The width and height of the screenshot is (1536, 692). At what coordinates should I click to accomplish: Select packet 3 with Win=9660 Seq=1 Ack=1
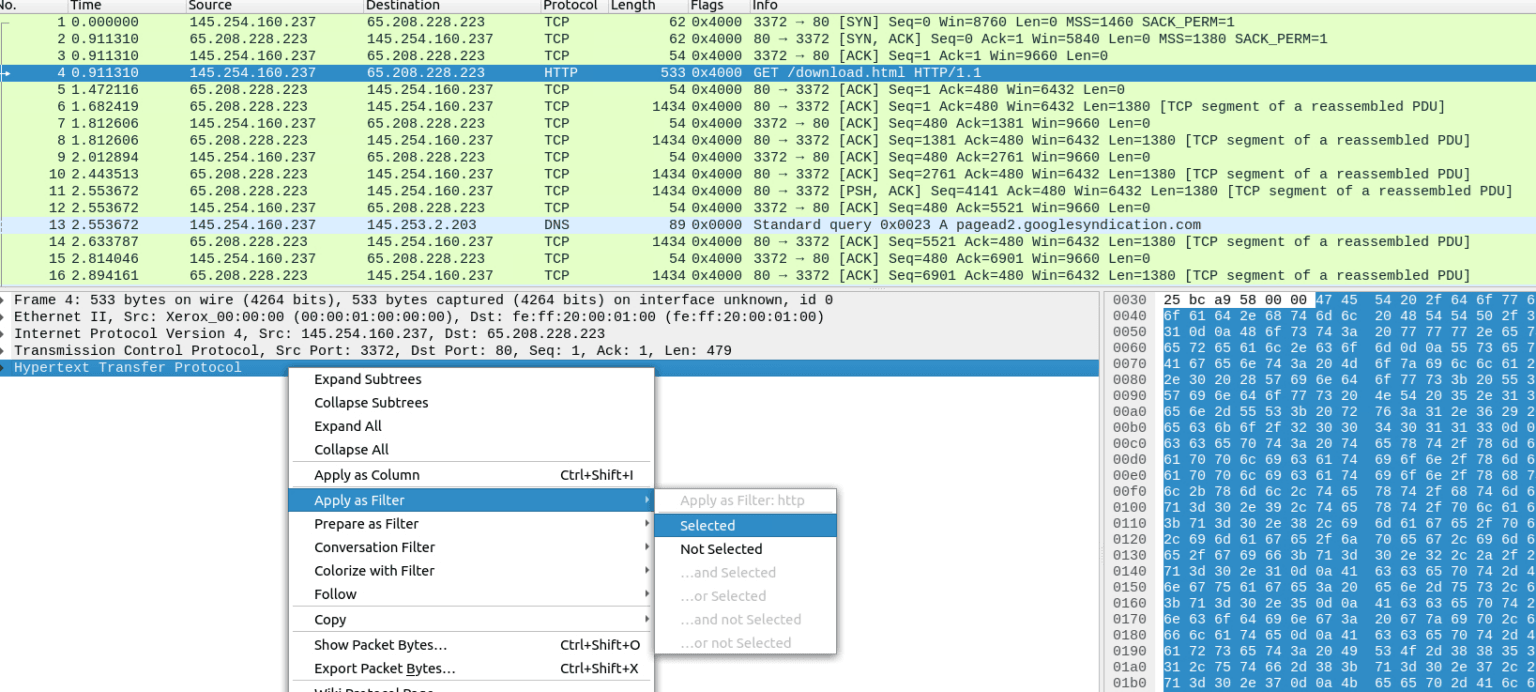coord(768,56)
